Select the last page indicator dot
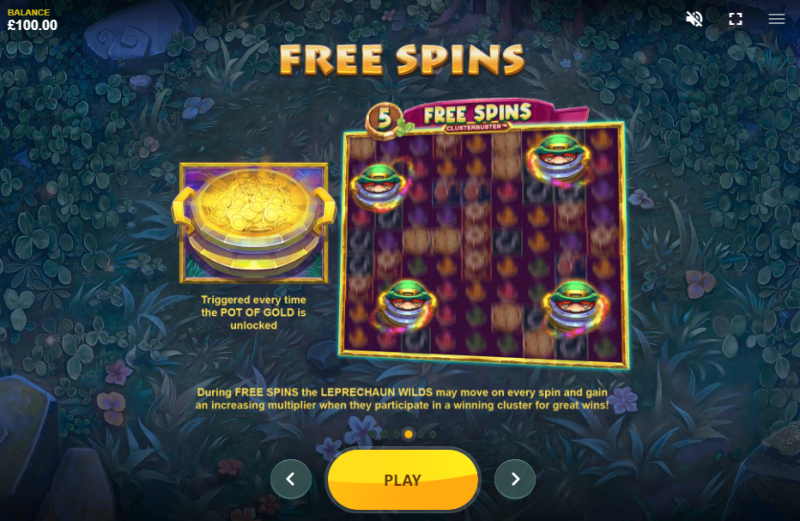Screen dimensions: 800x521 click(433, 434)
